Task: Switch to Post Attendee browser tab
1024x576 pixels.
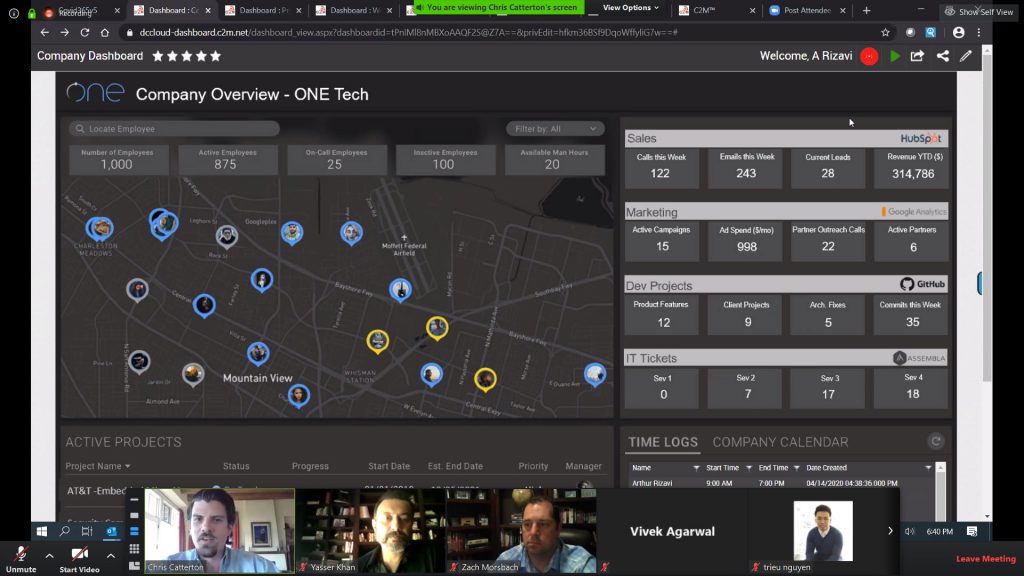Action: pyautogui.click(x=807, y=10)
